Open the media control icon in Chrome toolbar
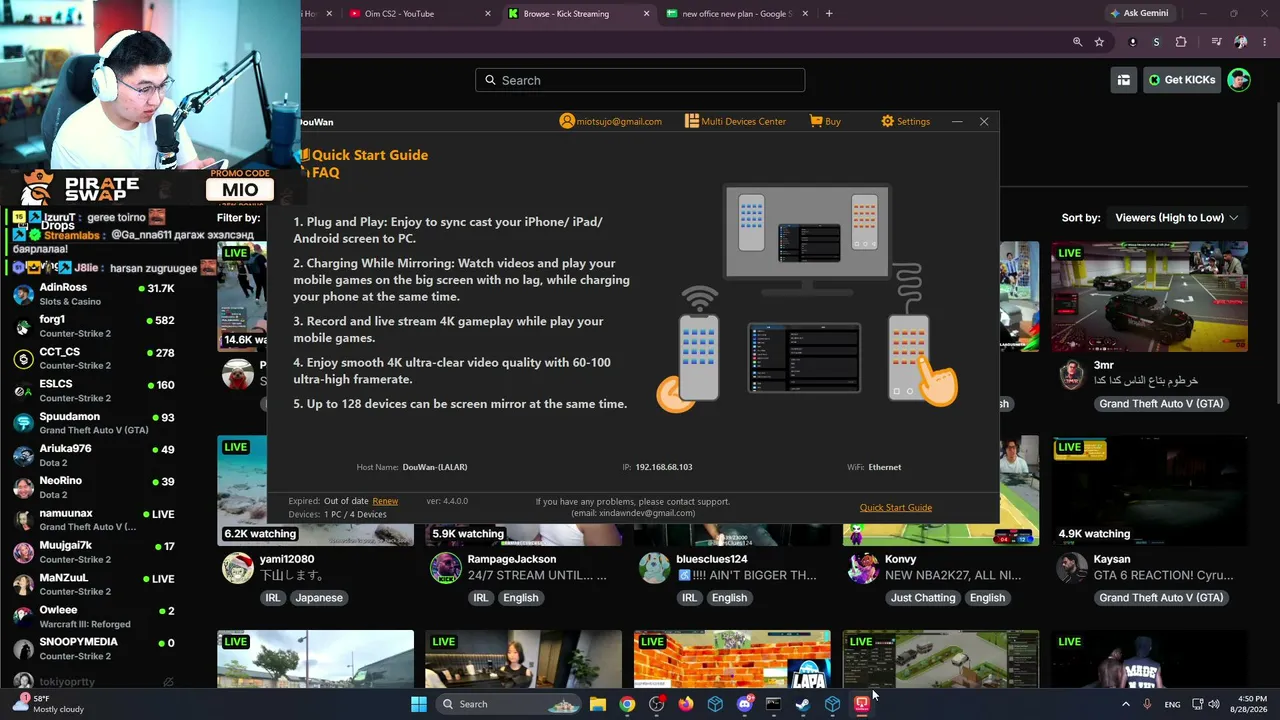 point(1216,42)
